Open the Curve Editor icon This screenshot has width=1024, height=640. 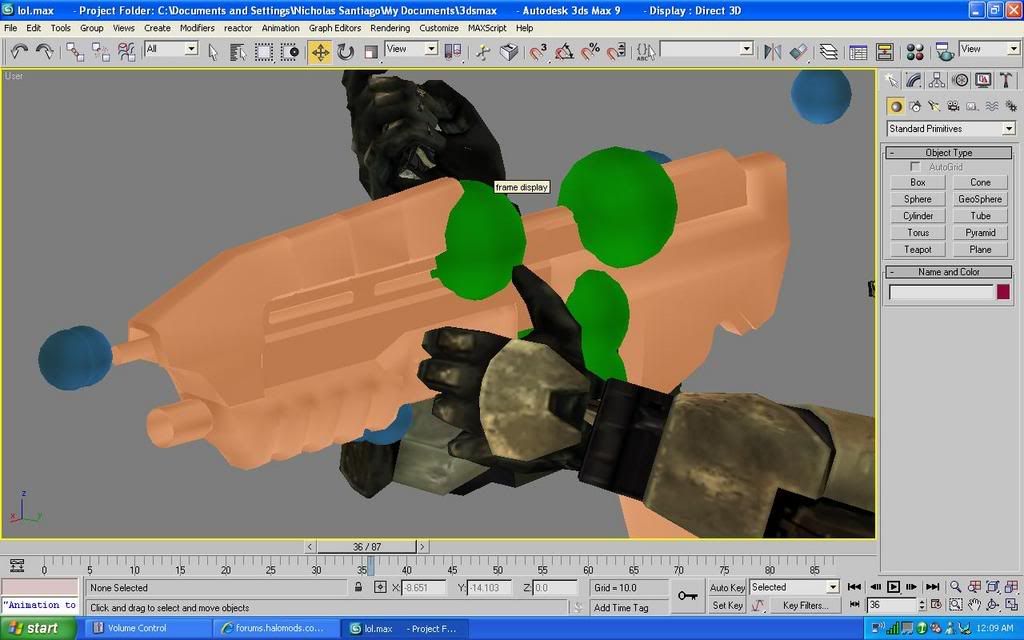point(858,52)
